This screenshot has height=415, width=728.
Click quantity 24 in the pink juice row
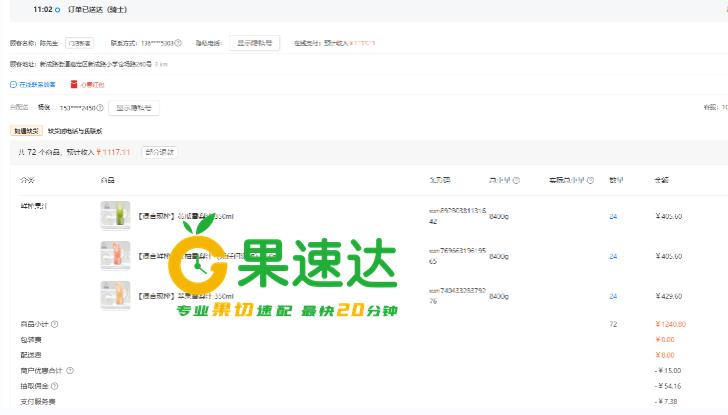(x=613, y=256)
